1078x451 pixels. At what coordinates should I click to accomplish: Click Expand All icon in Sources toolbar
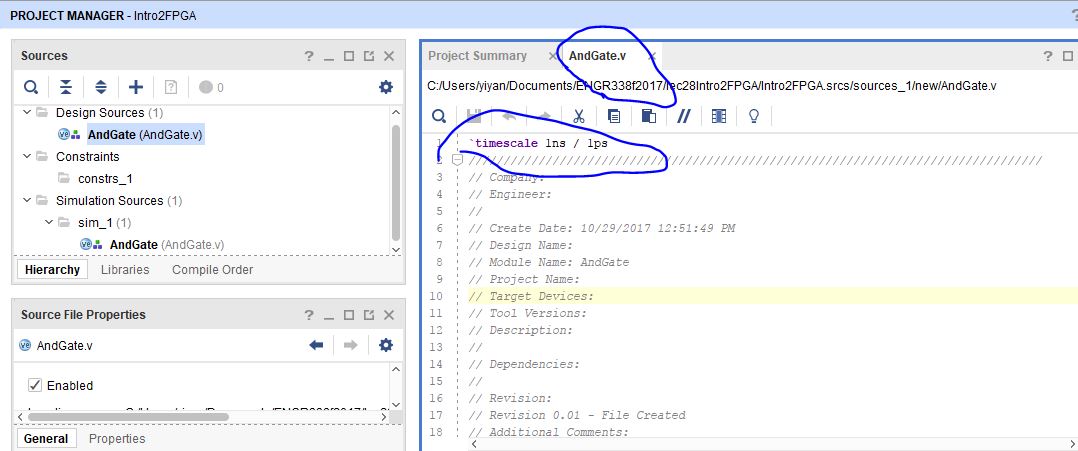101,87
